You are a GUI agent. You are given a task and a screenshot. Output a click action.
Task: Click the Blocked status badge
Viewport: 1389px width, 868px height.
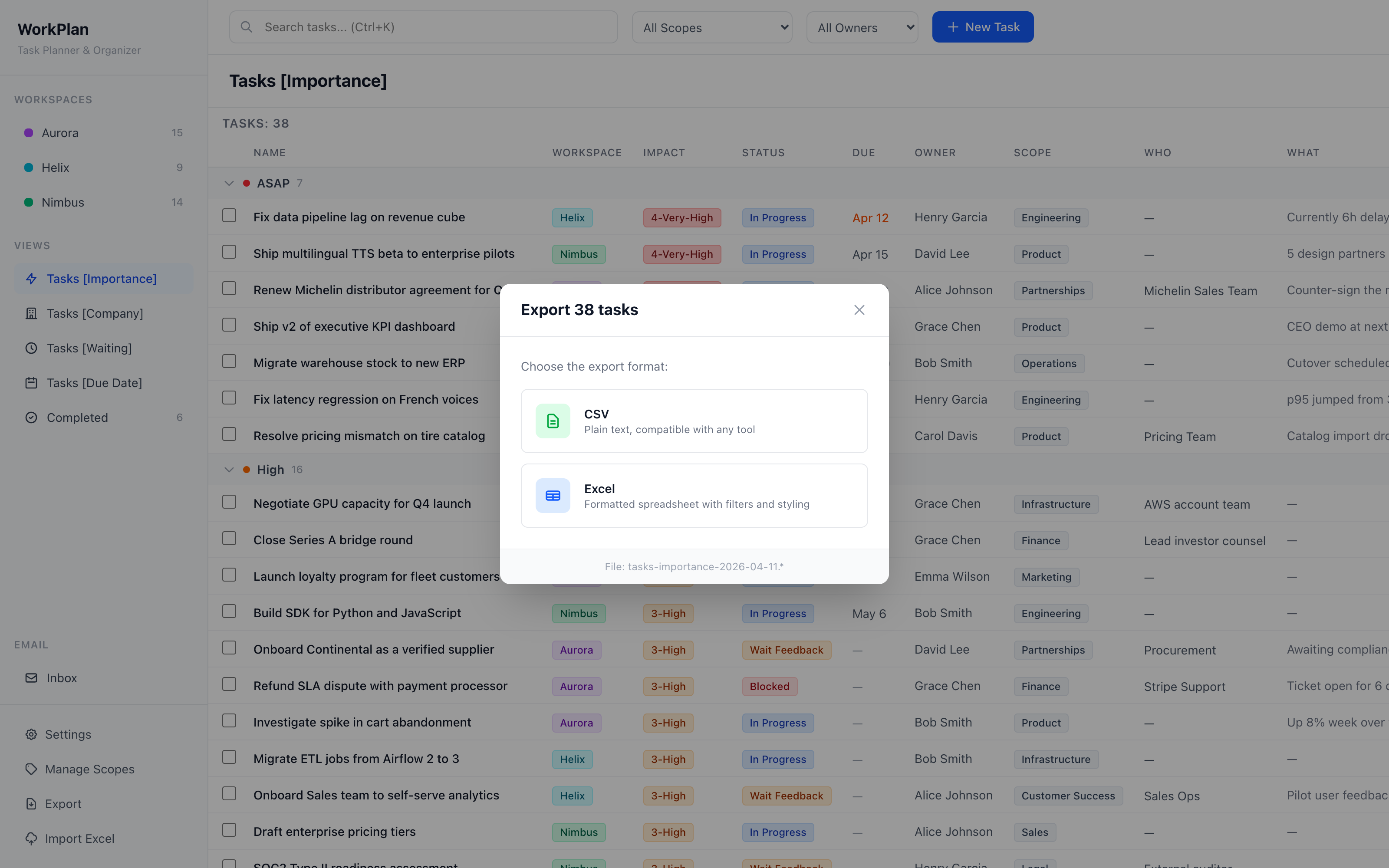click(x=769, y=687)
